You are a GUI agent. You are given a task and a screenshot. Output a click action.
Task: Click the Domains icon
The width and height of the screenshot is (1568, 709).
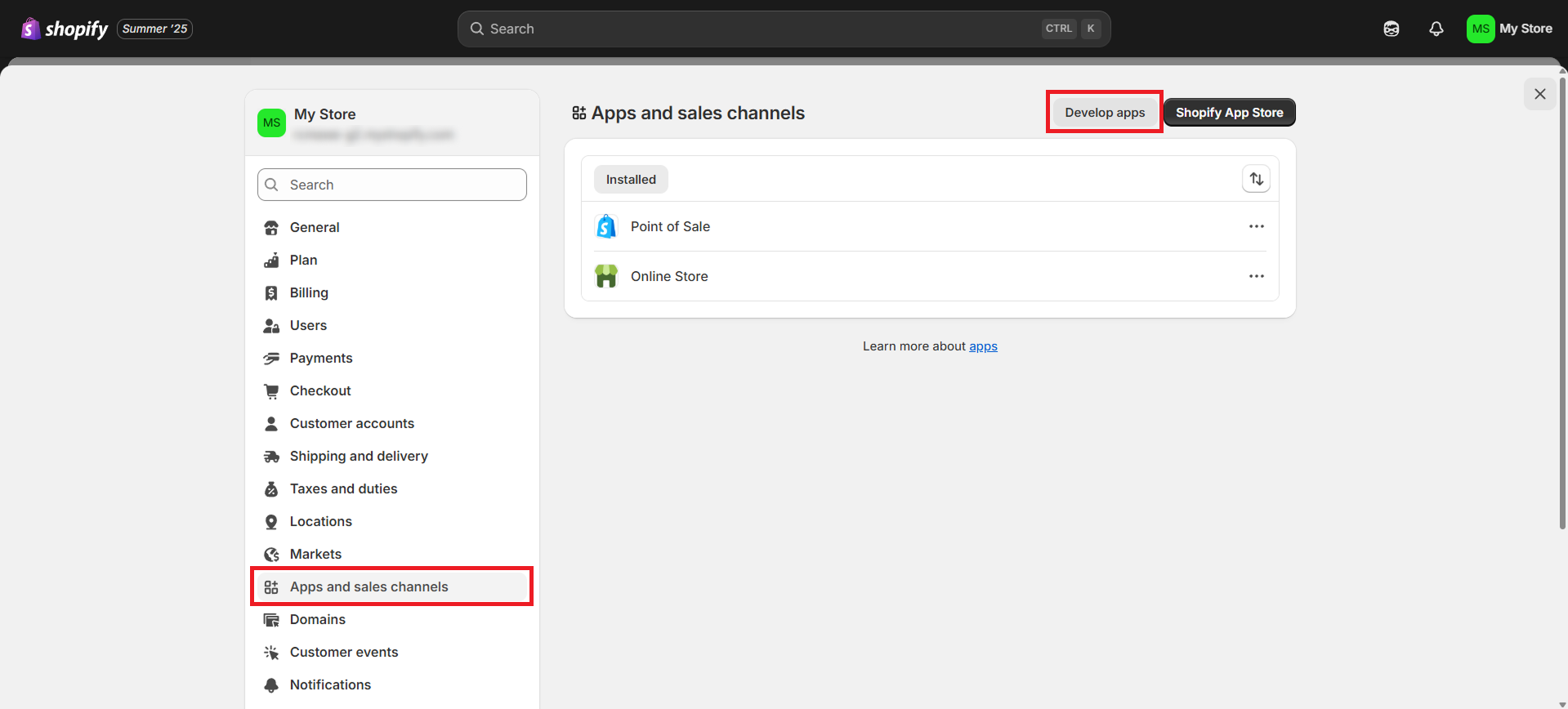[x=271, y=620]
